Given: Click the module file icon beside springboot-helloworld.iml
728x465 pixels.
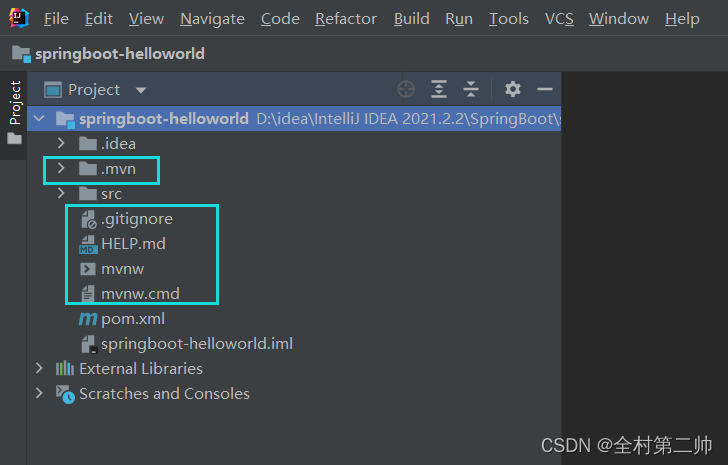Looking at the screenshot, I should 88,344.
